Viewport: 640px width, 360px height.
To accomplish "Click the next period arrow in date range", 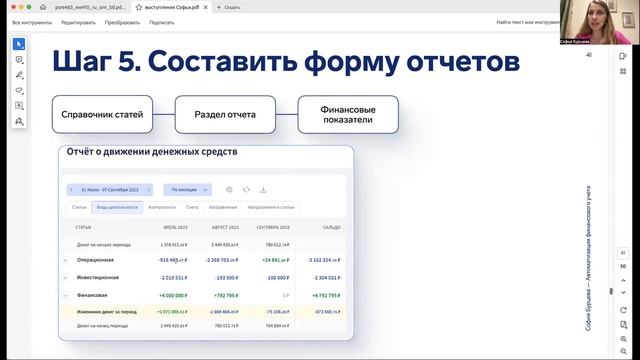I will (149, 190).
